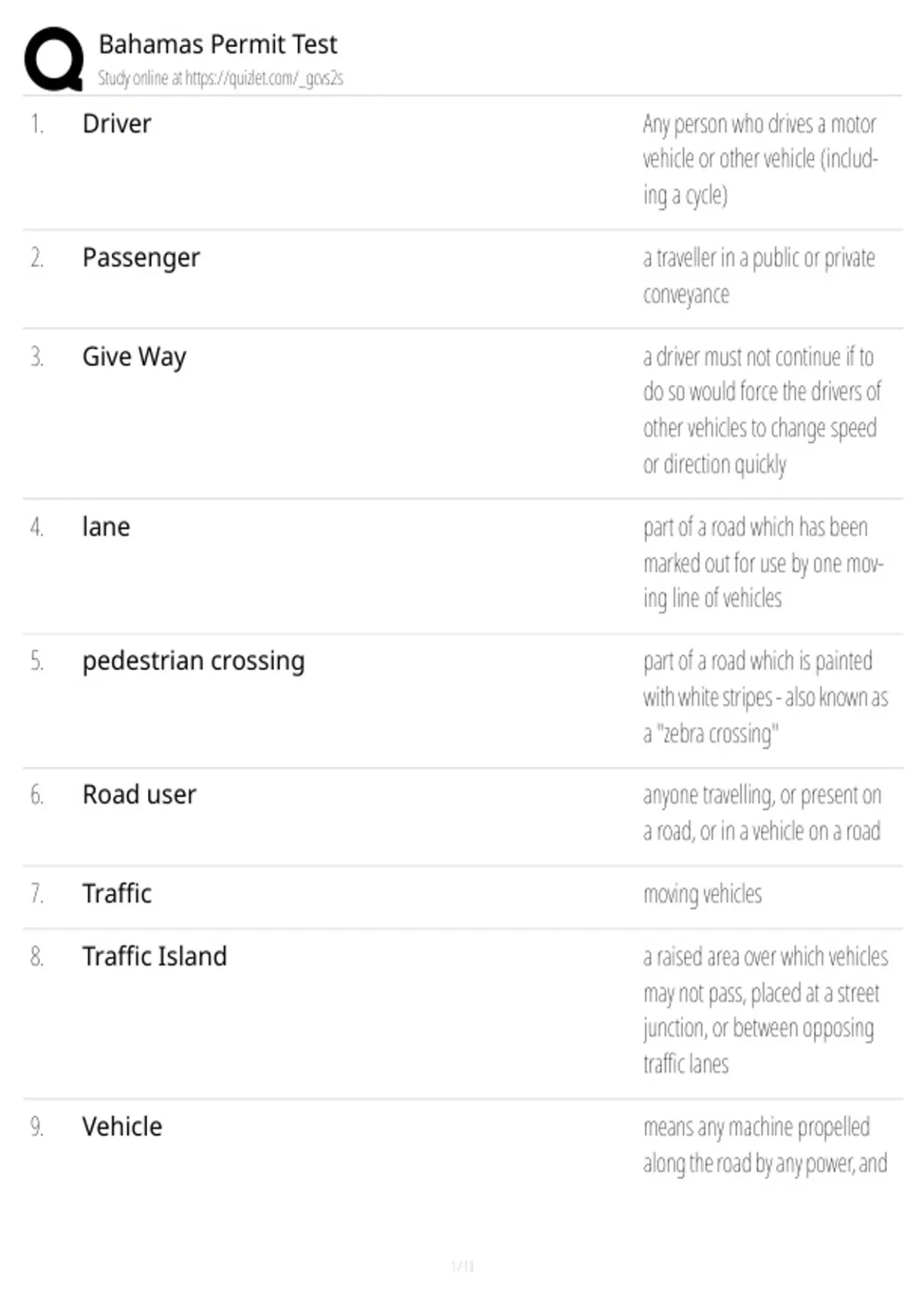
Task: Click the zebra crossing definition text
Action: click(765, 698)
